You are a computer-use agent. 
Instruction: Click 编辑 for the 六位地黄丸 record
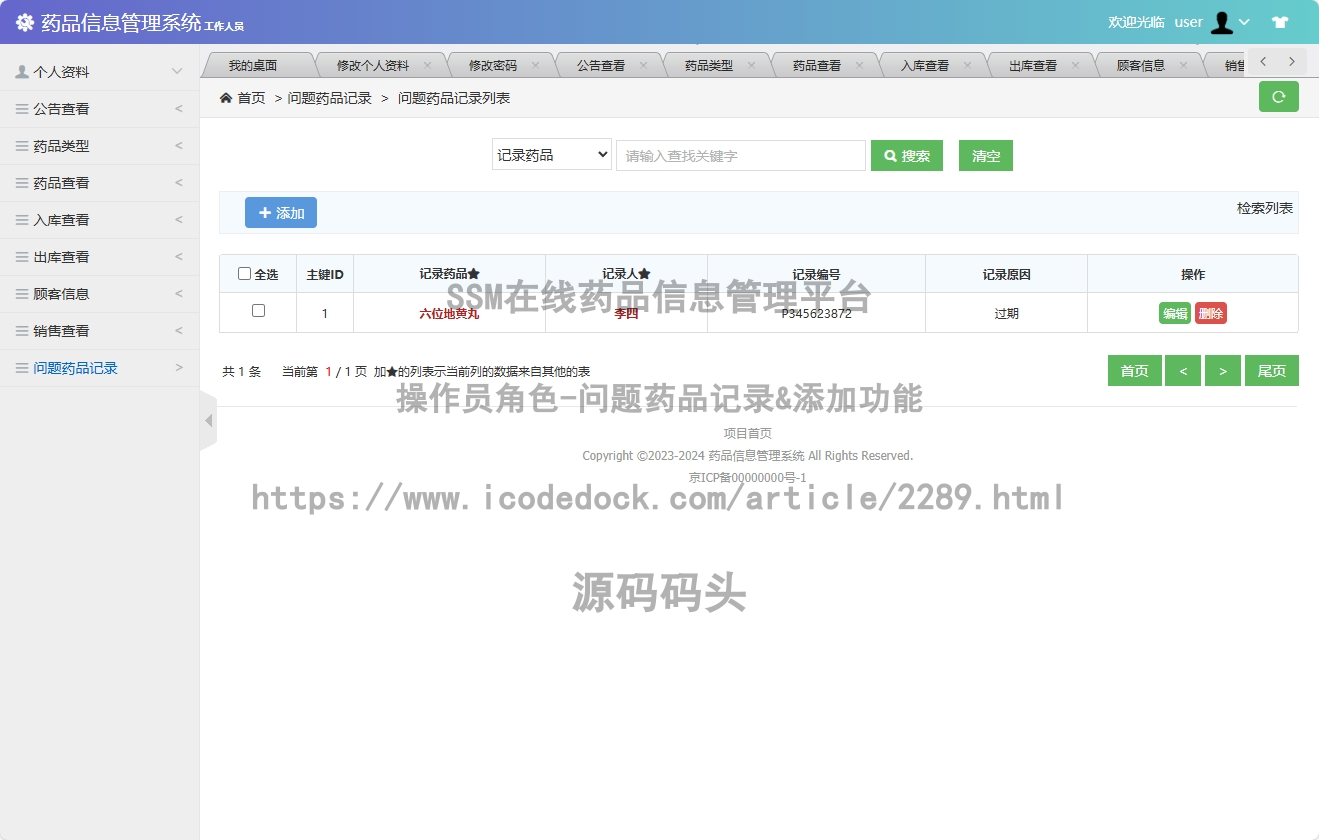1175,313
